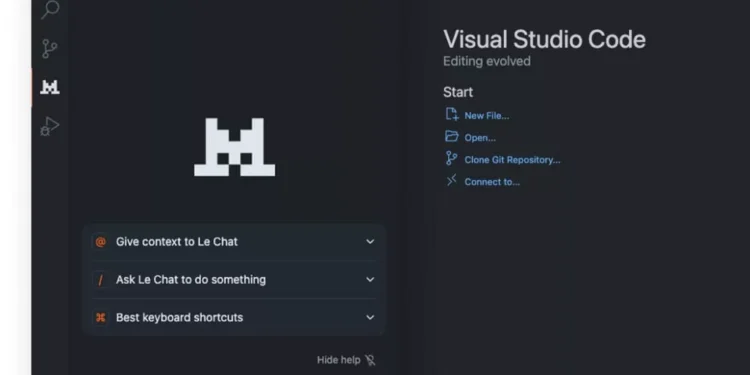Click the orange slash command icon

click(100, 280)
